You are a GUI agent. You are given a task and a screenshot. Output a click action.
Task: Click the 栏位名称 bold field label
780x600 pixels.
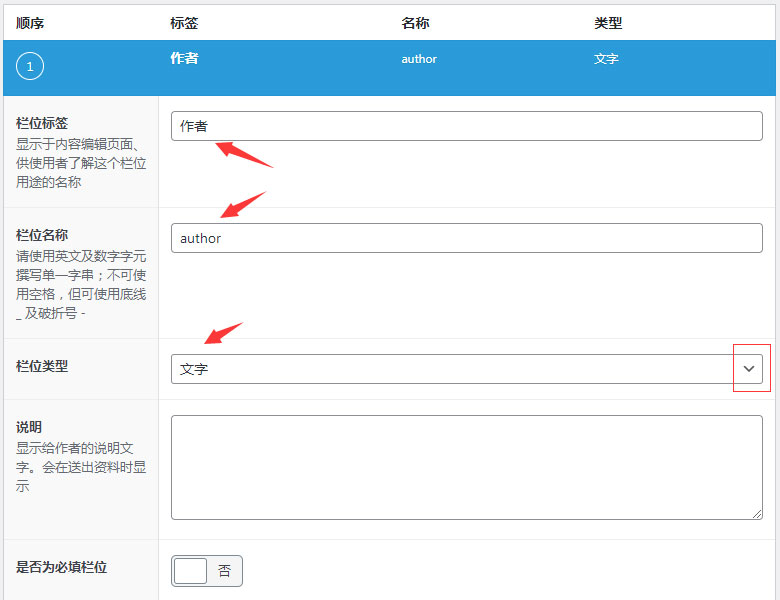[x=42, y=235]
